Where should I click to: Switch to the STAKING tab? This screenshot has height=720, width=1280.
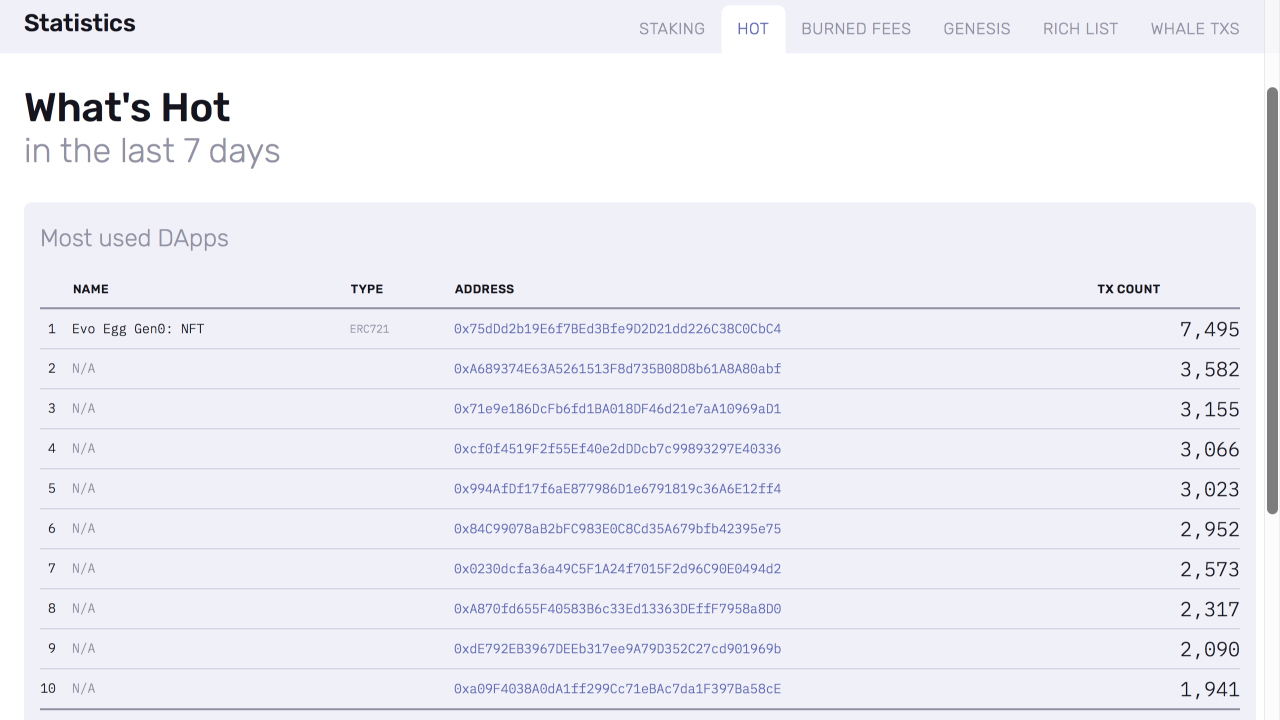(672, 29)
